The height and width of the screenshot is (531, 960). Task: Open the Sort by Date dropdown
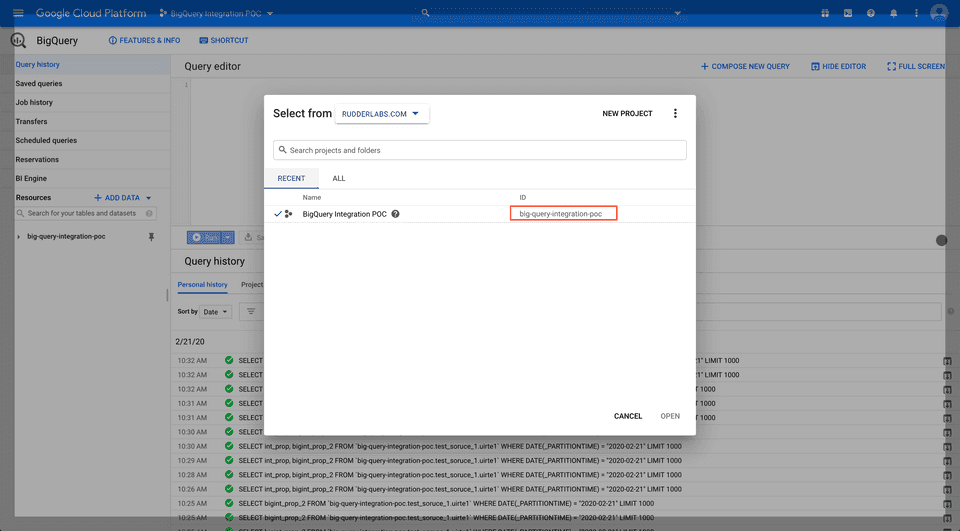(x=217, y=312)
